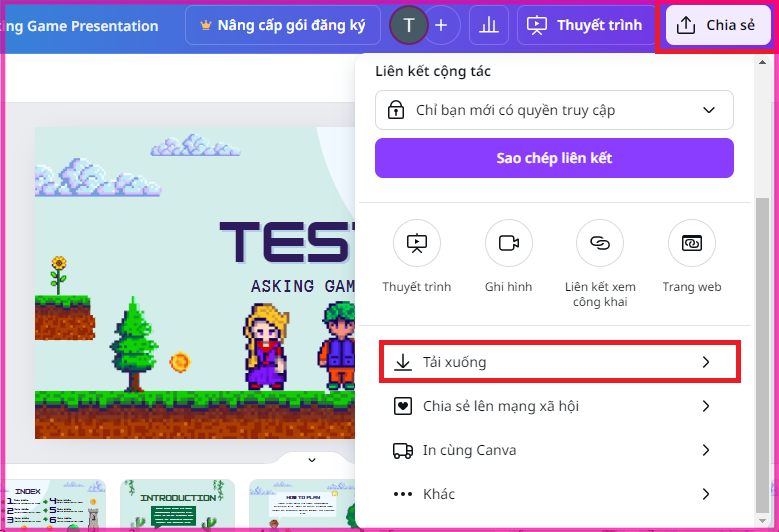The width and height of the screenshot is (779, 532).
Task: Click the presentation title in header
Action: pos(78,26)
